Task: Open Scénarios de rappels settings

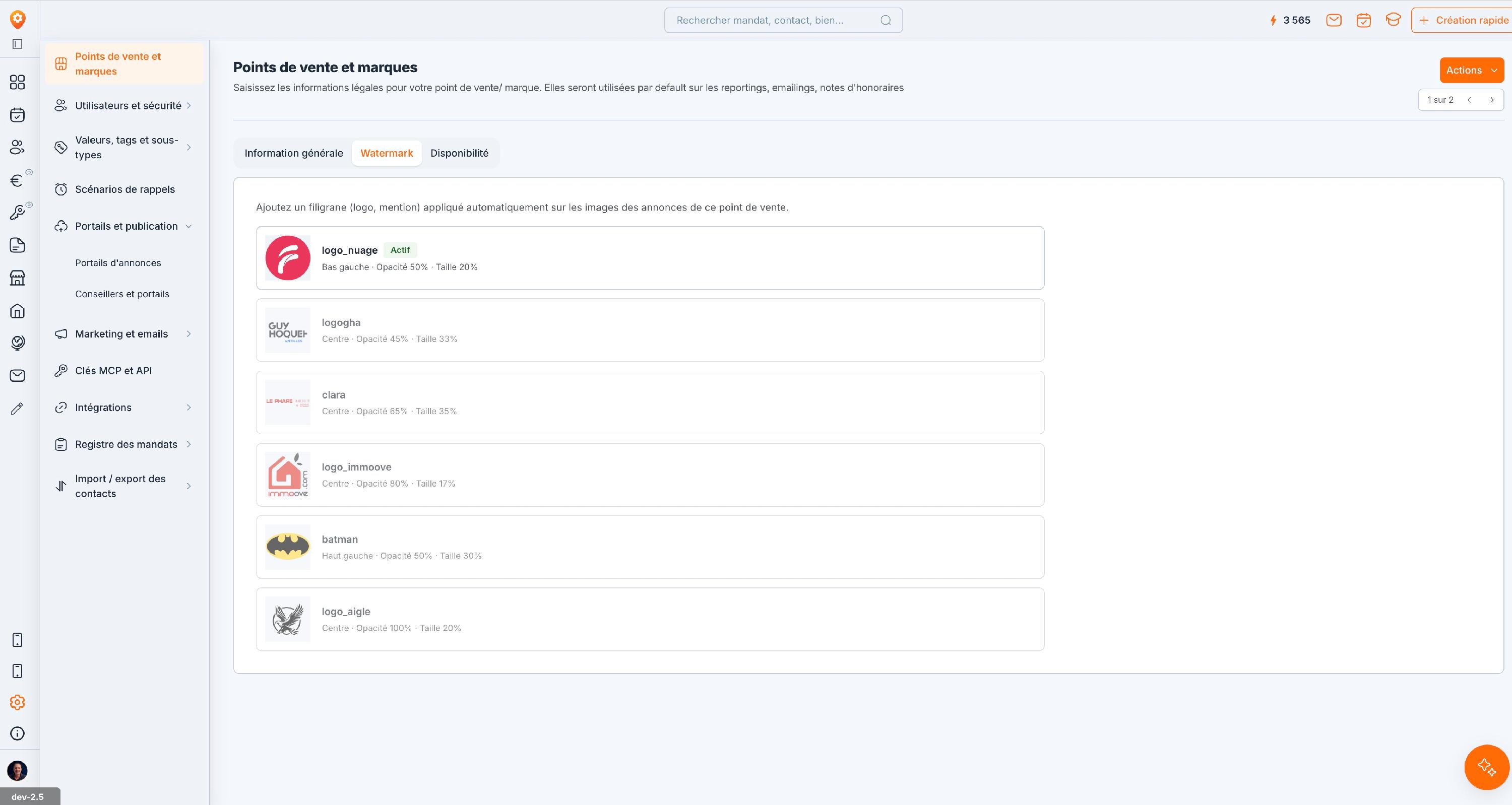Action: [124, 189]
